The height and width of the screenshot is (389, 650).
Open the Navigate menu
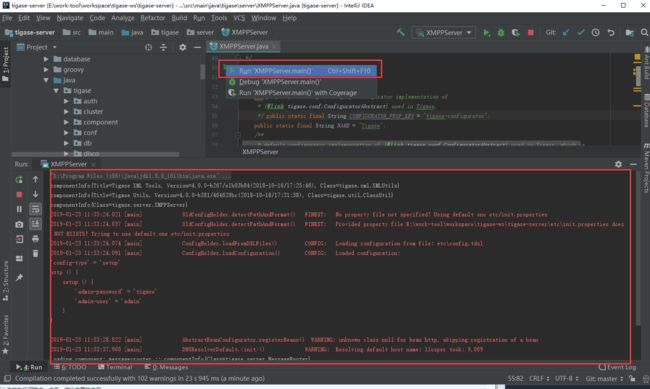click(70, 18)
